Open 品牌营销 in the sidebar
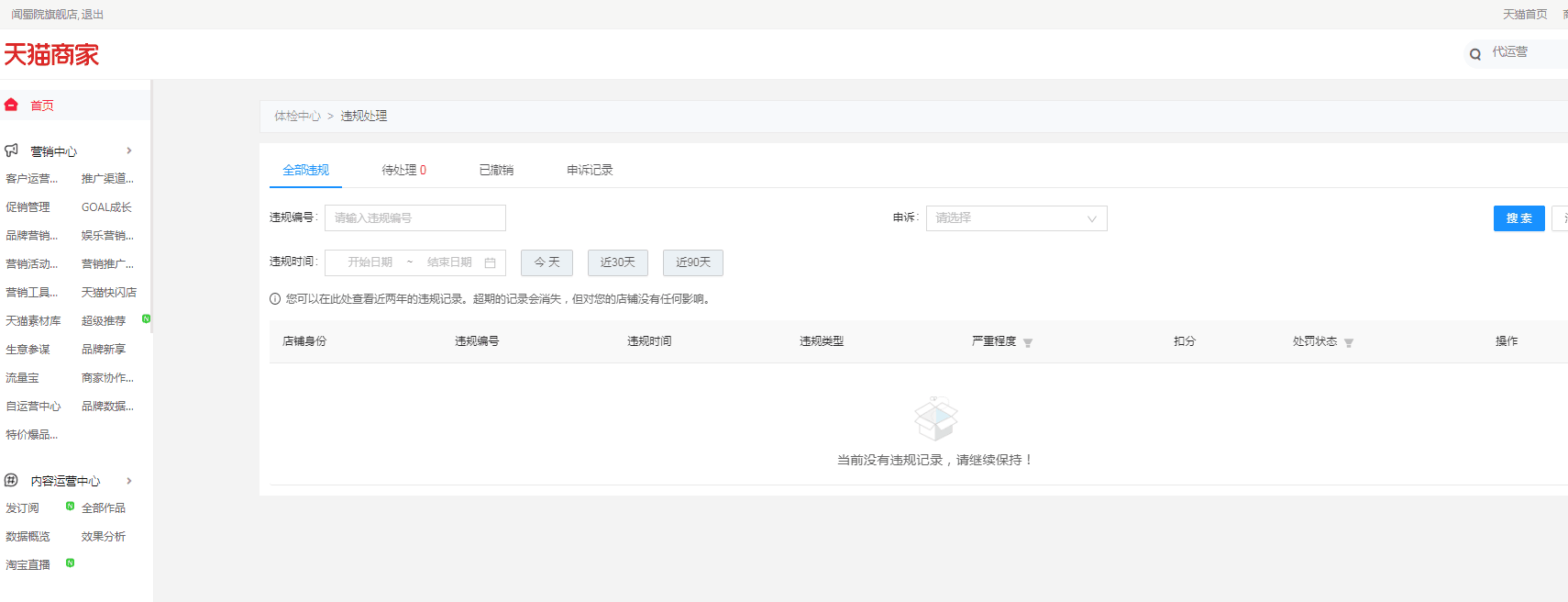This screenshot has width=1568, height=602. point(32,236)
